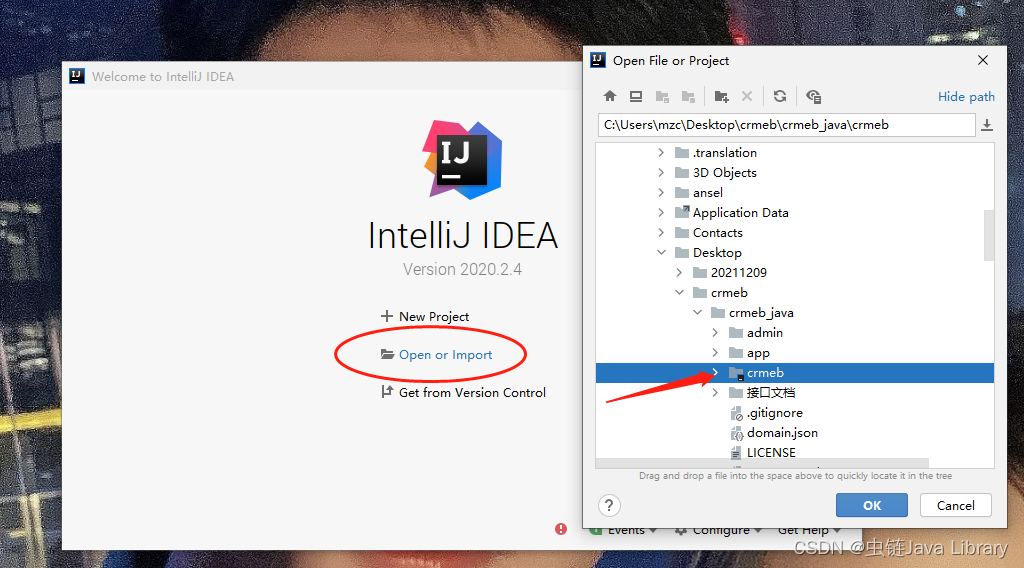
Task: Click the horizontal scrollbar of file tree
Action: point(762,463)
